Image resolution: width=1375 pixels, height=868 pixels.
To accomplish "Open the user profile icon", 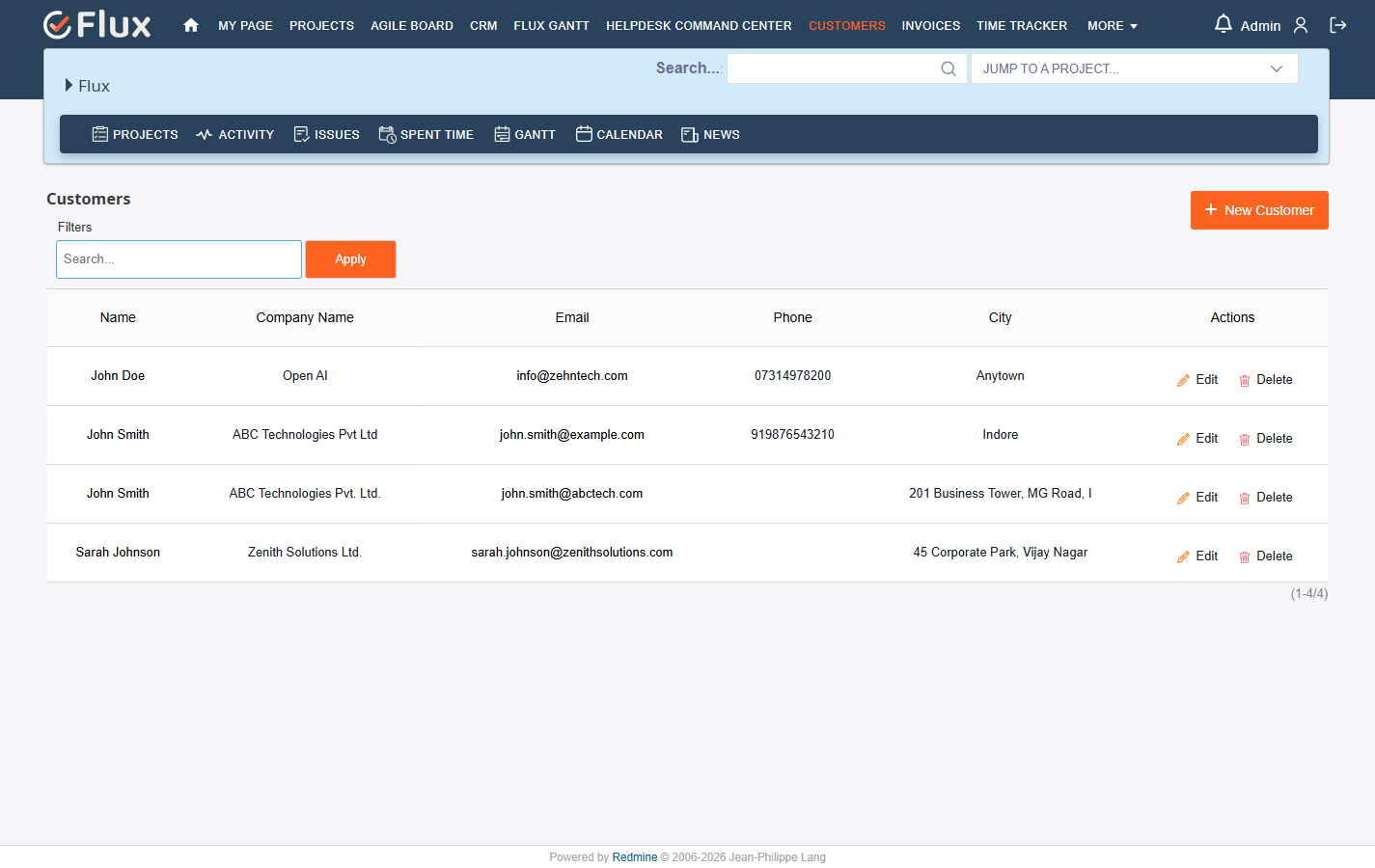I will coord(1301,25).
